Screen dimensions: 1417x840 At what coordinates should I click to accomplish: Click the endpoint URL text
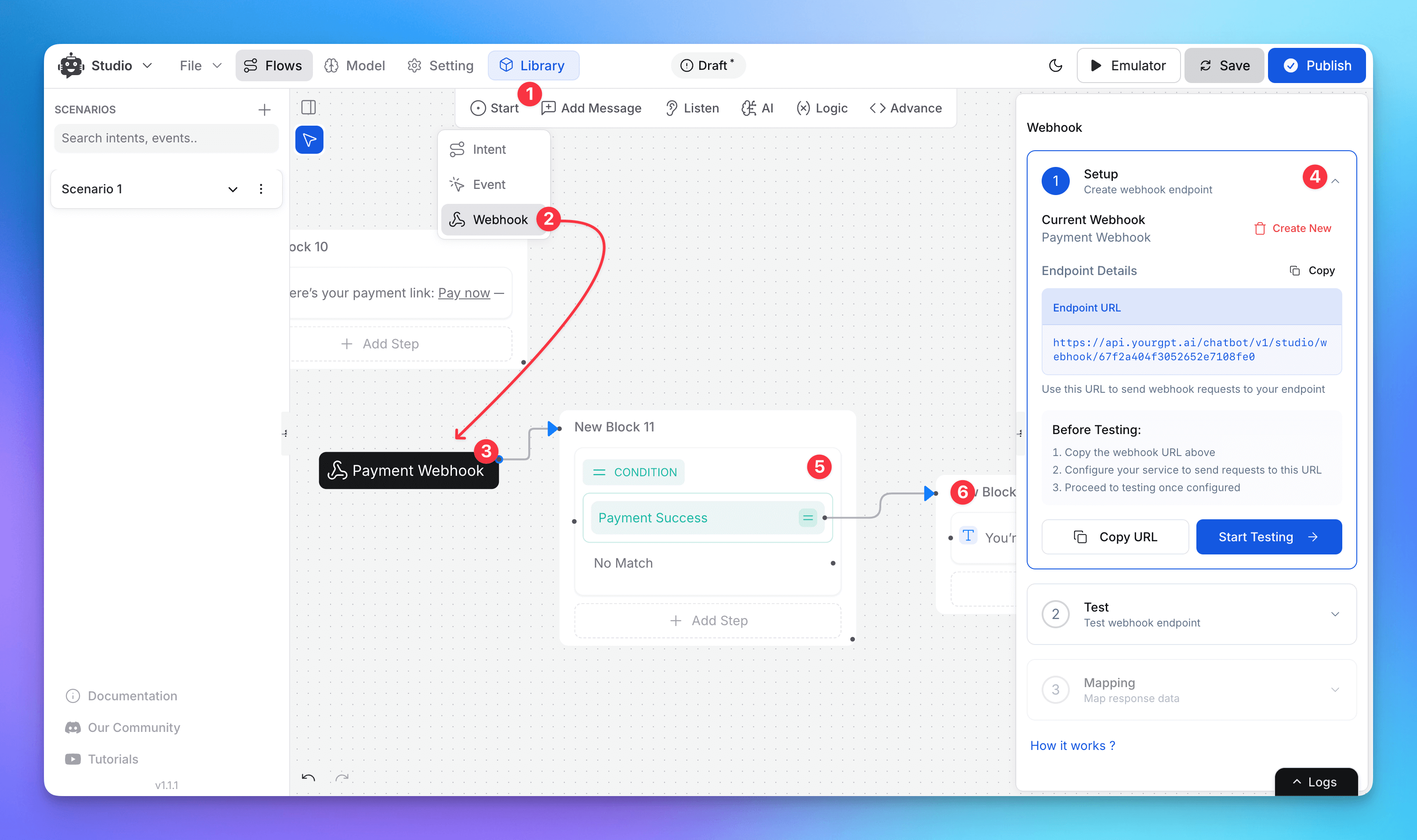coord(1190,350)
